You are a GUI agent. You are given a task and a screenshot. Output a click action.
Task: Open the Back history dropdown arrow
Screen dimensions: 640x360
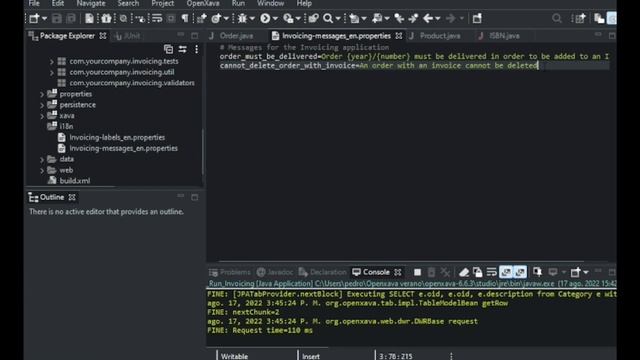[438, 19]
